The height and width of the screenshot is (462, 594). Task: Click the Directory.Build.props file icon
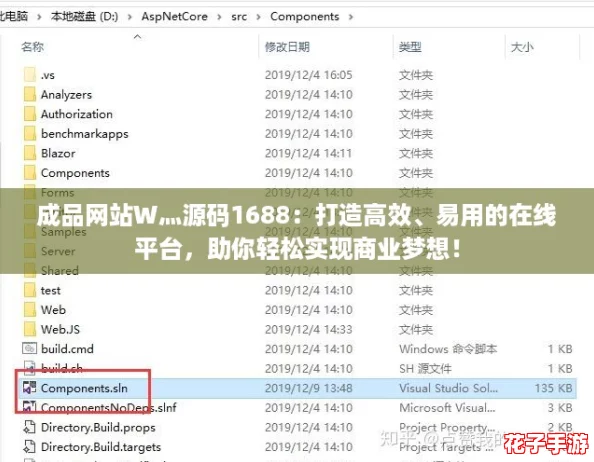coord(30,427)
